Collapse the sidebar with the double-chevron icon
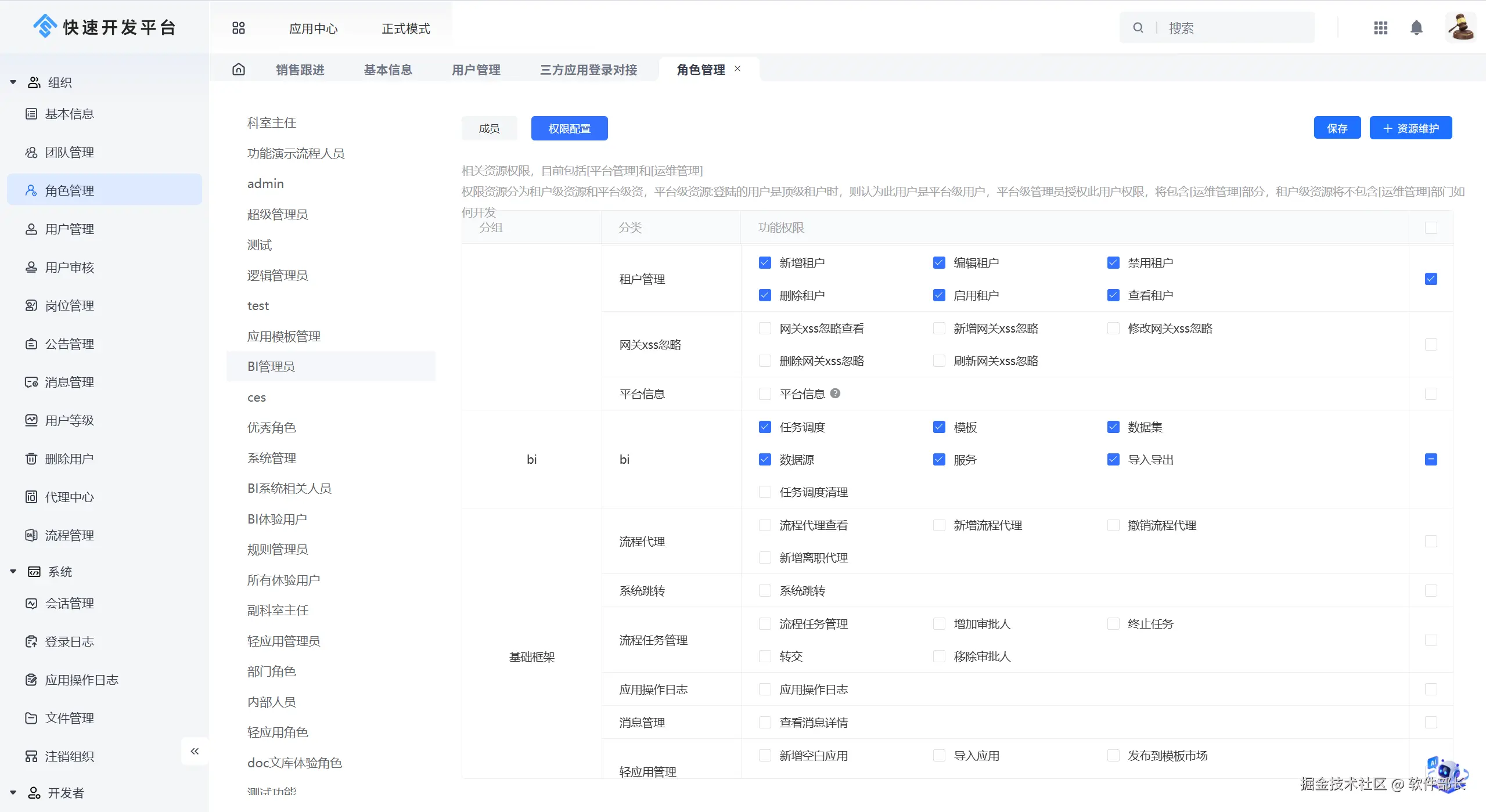The height and width of the screenshot is (812, 1486). pyautogui.click(x=195, y=751)
